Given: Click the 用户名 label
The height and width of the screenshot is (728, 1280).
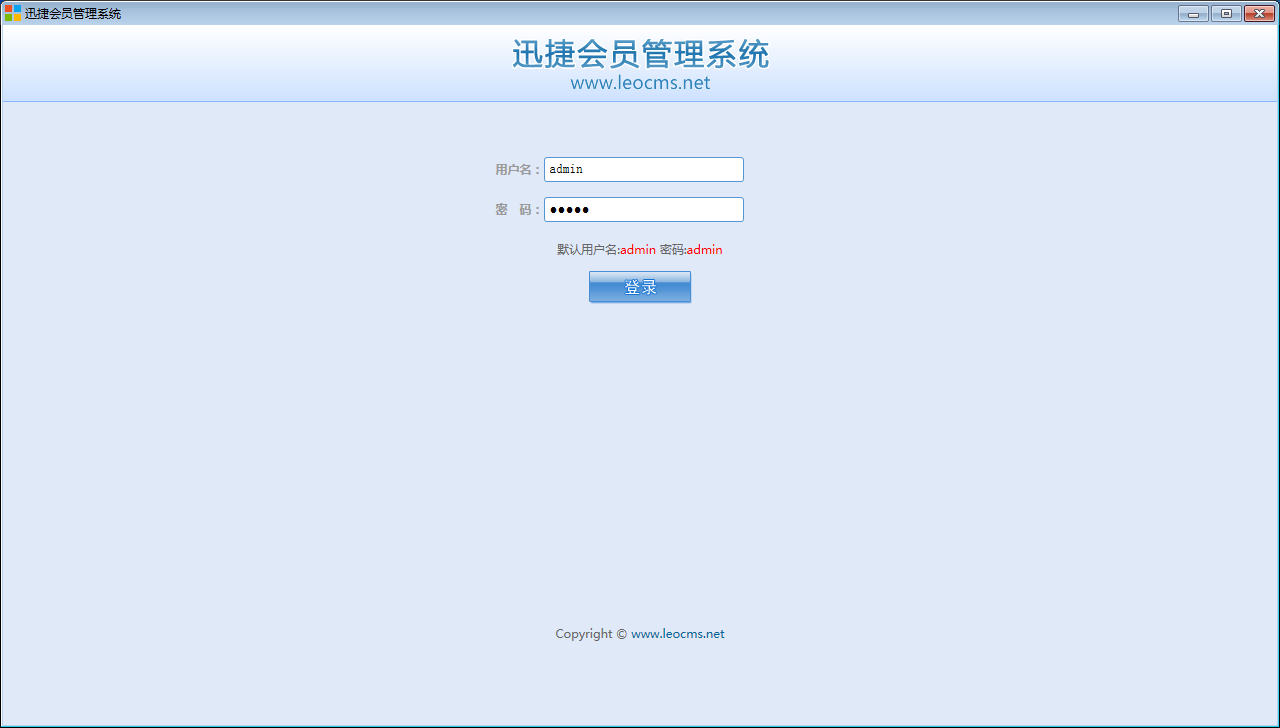Looking at the screenshot, I should point(517,170).
